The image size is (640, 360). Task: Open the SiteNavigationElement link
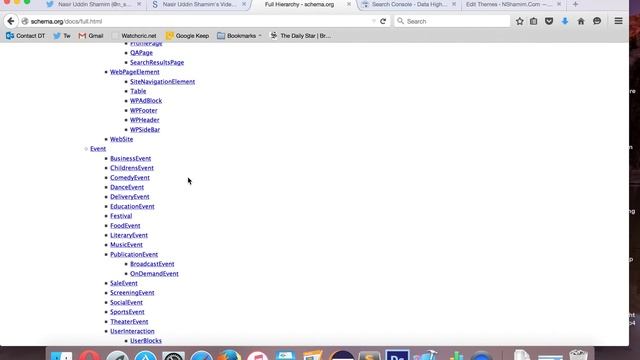pyautogui.click(x=162, y=82)
